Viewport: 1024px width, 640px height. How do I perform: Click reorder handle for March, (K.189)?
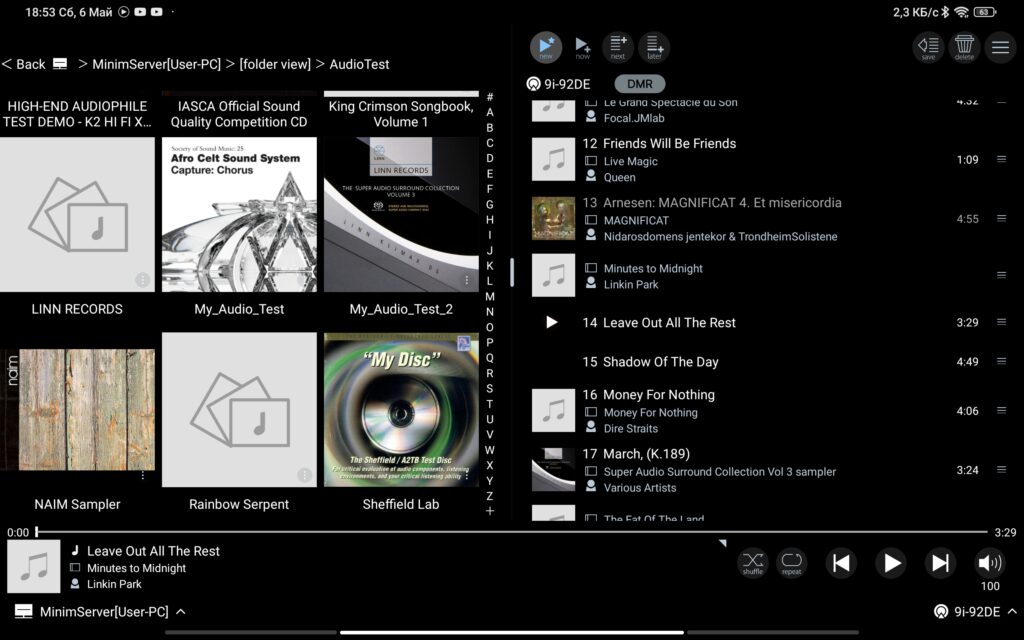[x=1001, y=469]
